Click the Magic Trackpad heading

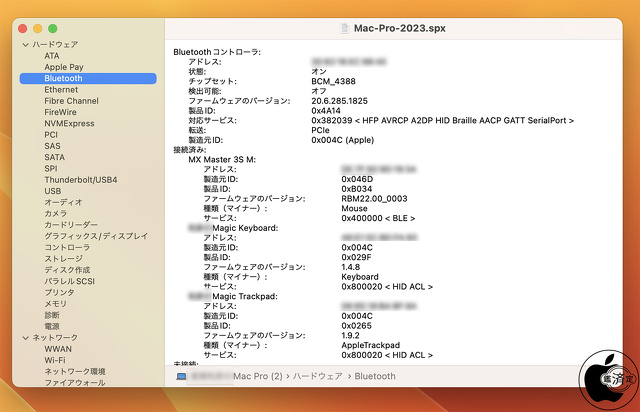(245, 296)
